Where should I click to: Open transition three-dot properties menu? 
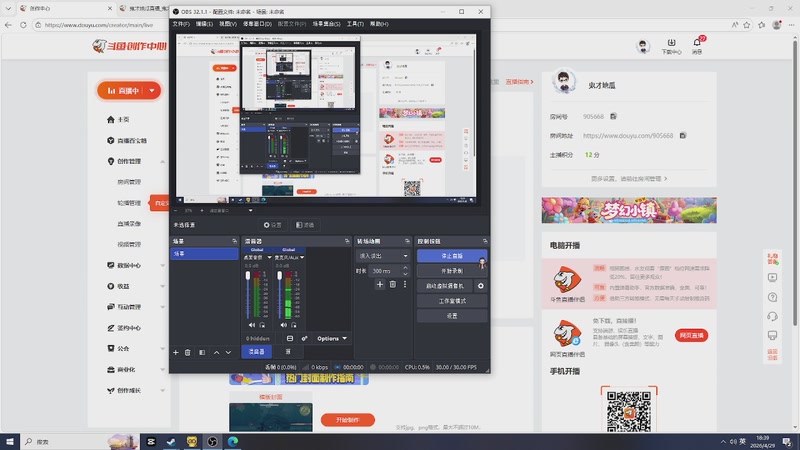pyautogui.click(x=405, y=284)
